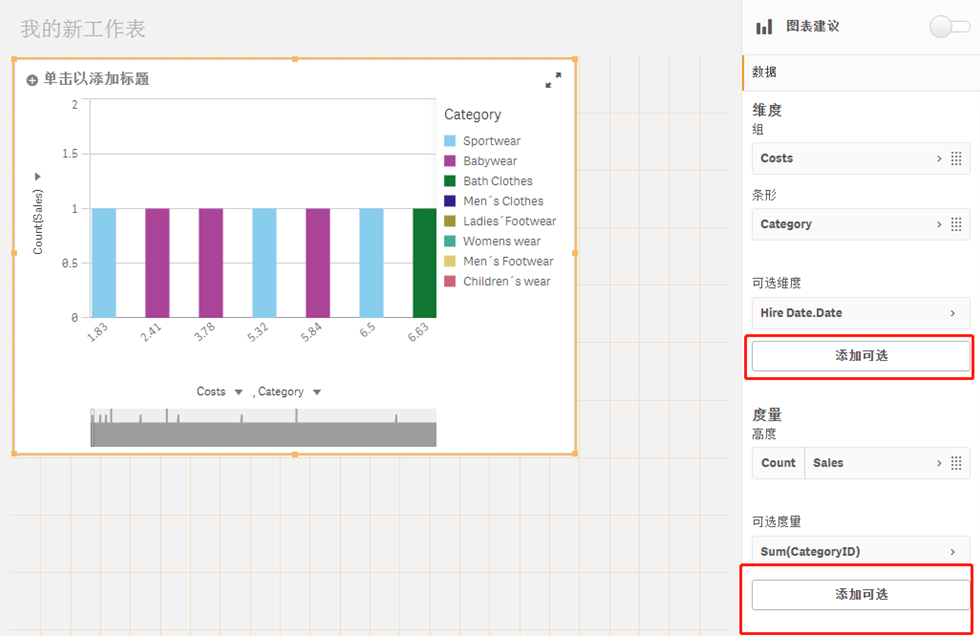
Task: Click the blue bar at 1.83
Action: coord(104,263)
